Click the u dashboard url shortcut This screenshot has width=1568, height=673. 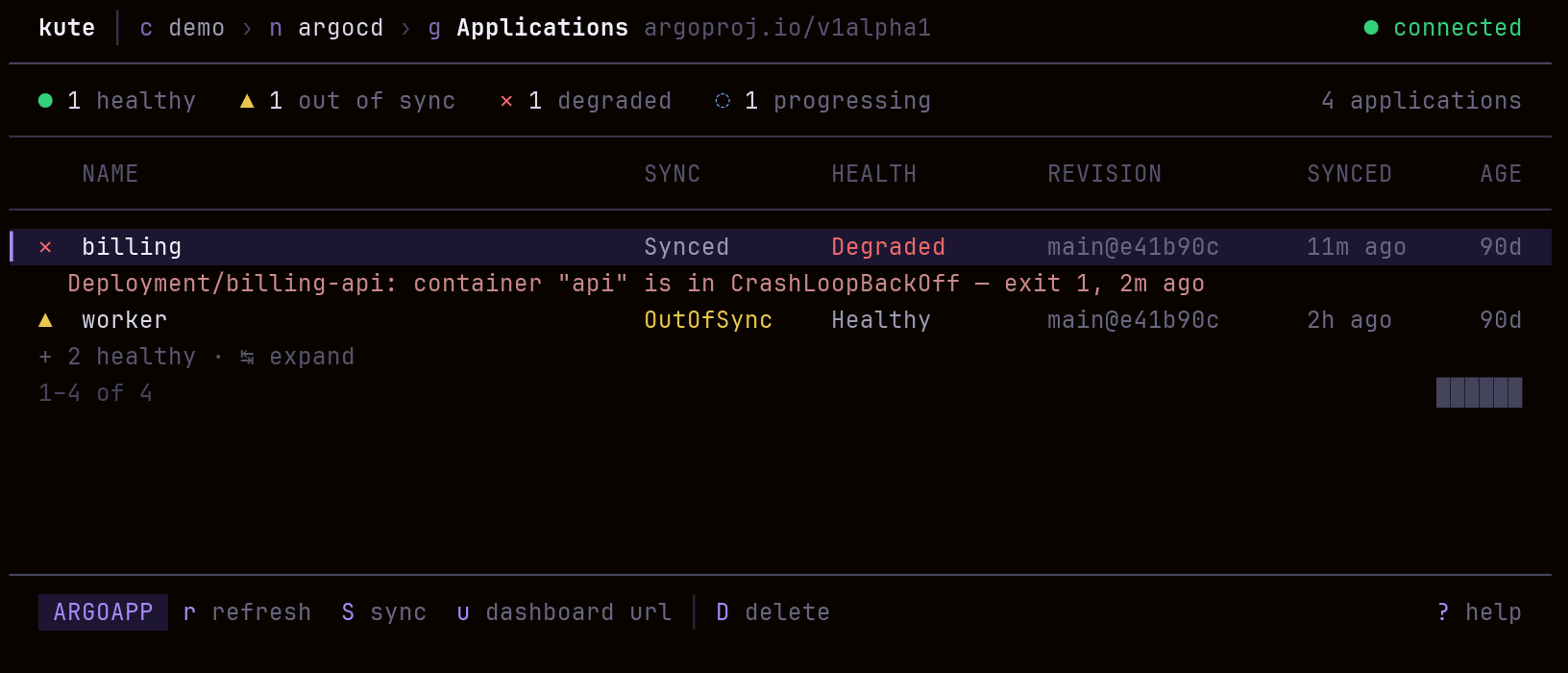pyautogui.click(x=564, y=612)
